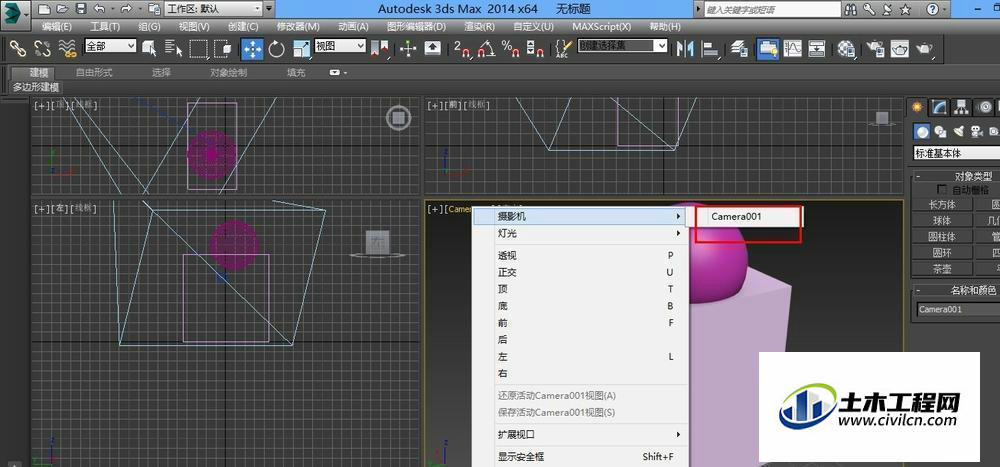
Task: Activate the Select and Rotate tool
Action: point(276,48)
